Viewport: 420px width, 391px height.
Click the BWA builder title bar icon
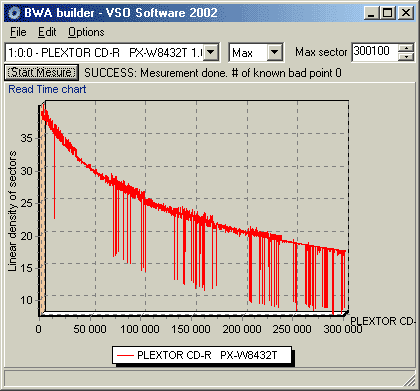coord(14,13)
